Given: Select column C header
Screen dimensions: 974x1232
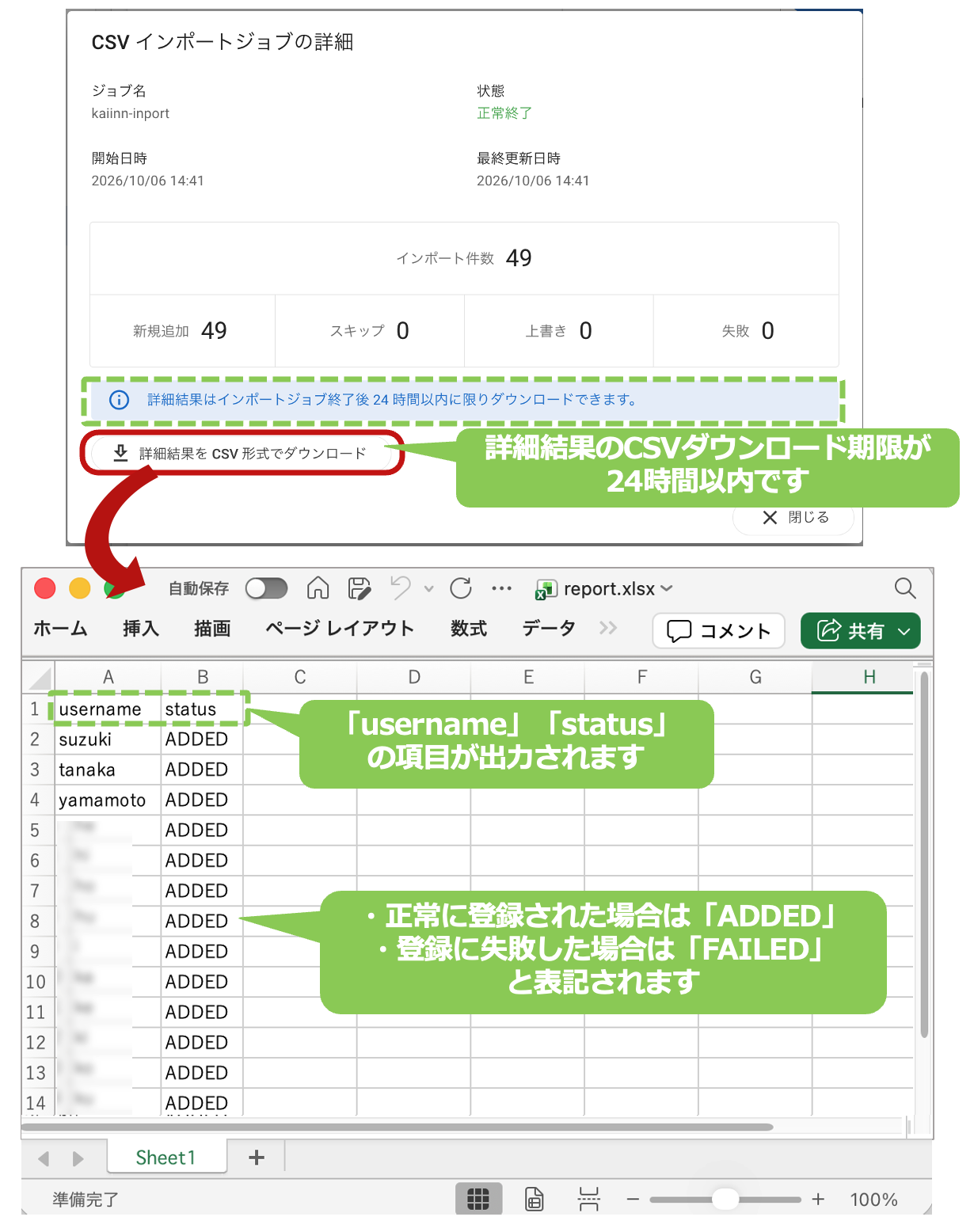Looking at the screenshot, I should click(300, 677).
